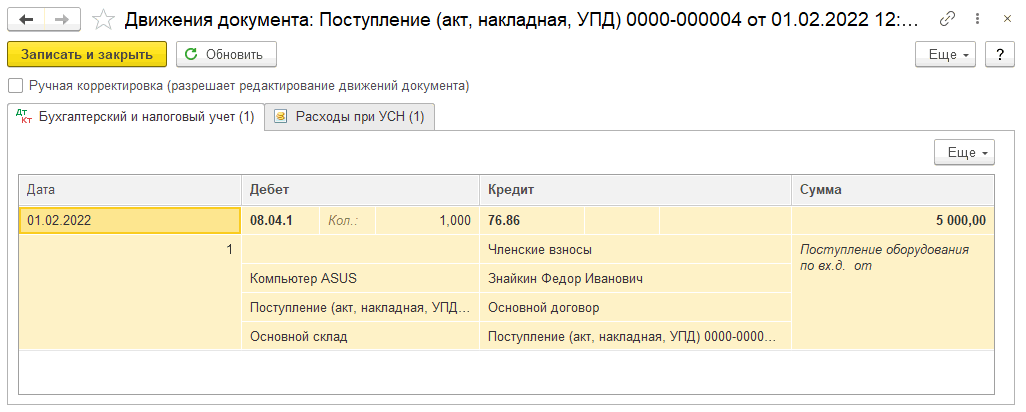The height and width of the screenshot is (412, 1026).
Task: Select Бухгалтерский и налоговый учет tab
Action: (x=136, y=117)
